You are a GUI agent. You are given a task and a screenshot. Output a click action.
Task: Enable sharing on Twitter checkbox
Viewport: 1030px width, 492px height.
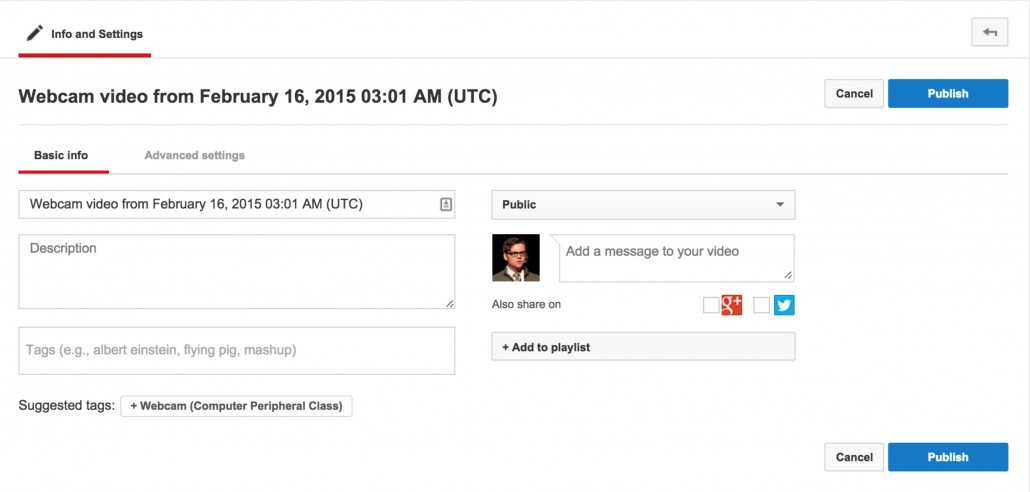pyautogui.click(x=761, y=305)
